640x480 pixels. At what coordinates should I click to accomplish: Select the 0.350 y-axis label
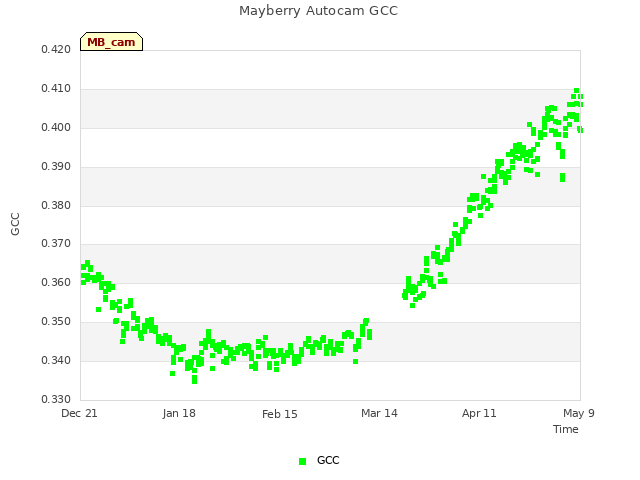tap(56, 322)
